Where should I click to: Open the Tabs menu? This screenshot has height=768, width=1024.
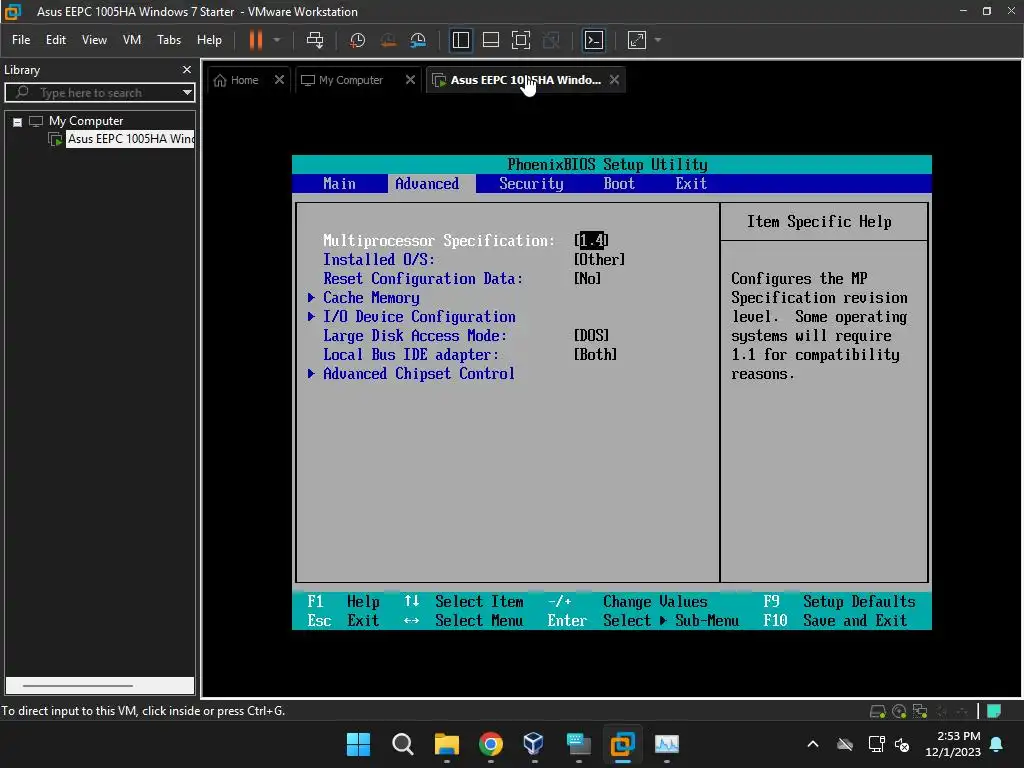point(168,40)
